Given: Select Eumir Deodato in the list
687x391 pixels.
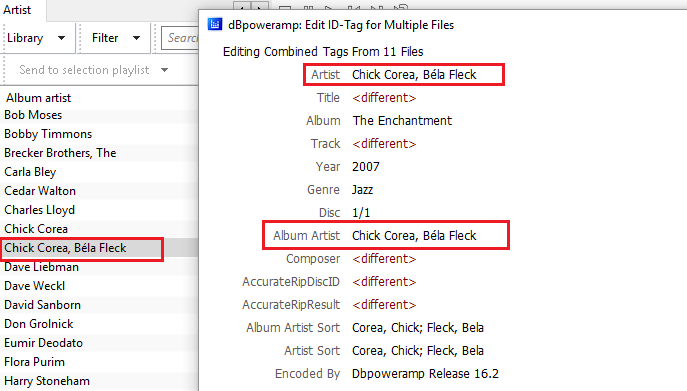Looking at the screenshot, I should [x=43, y=343].
